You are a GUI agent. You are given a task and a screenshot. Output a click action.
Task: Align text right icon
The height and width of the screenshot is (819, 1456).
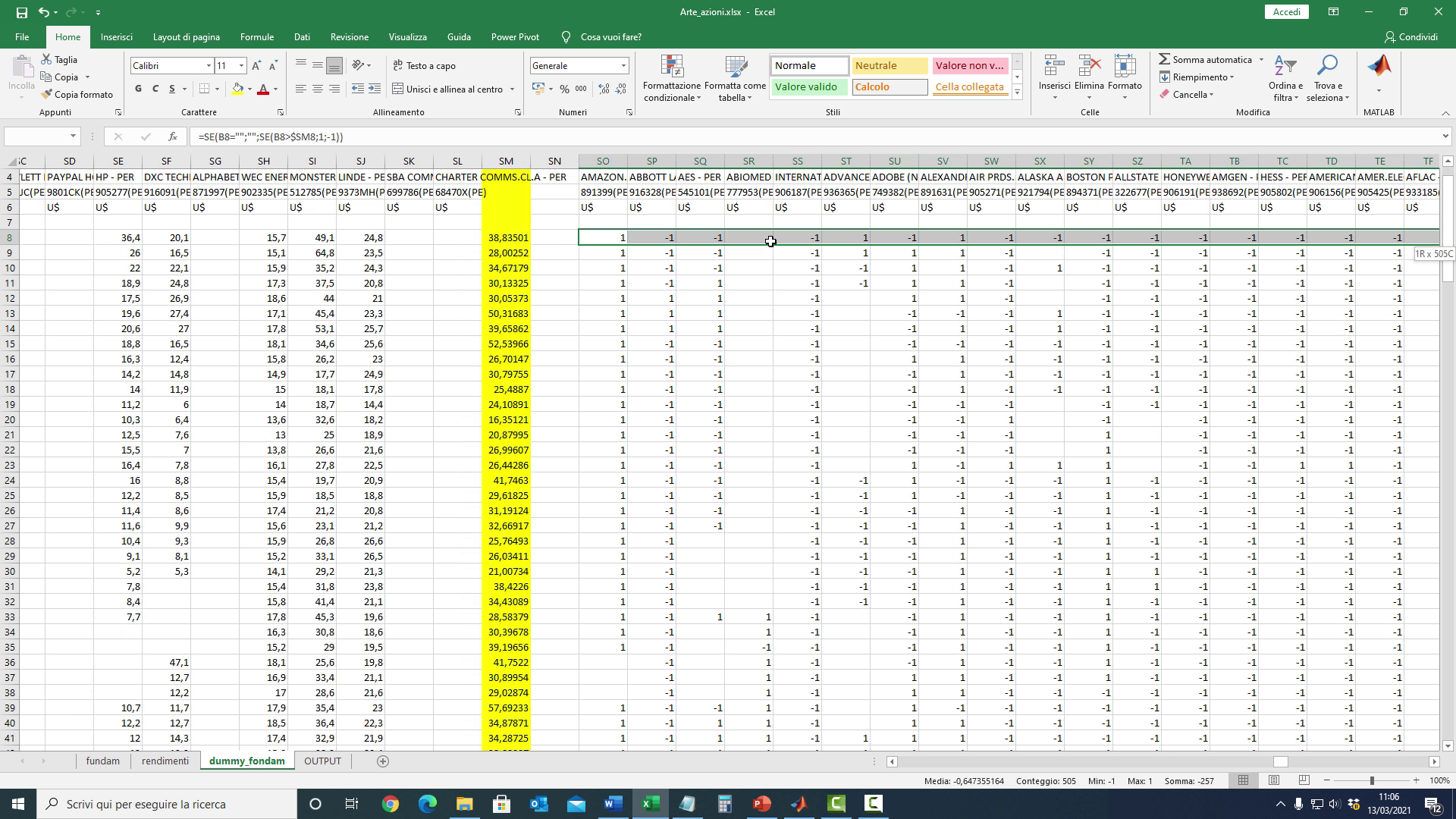(x=334, y=89)
